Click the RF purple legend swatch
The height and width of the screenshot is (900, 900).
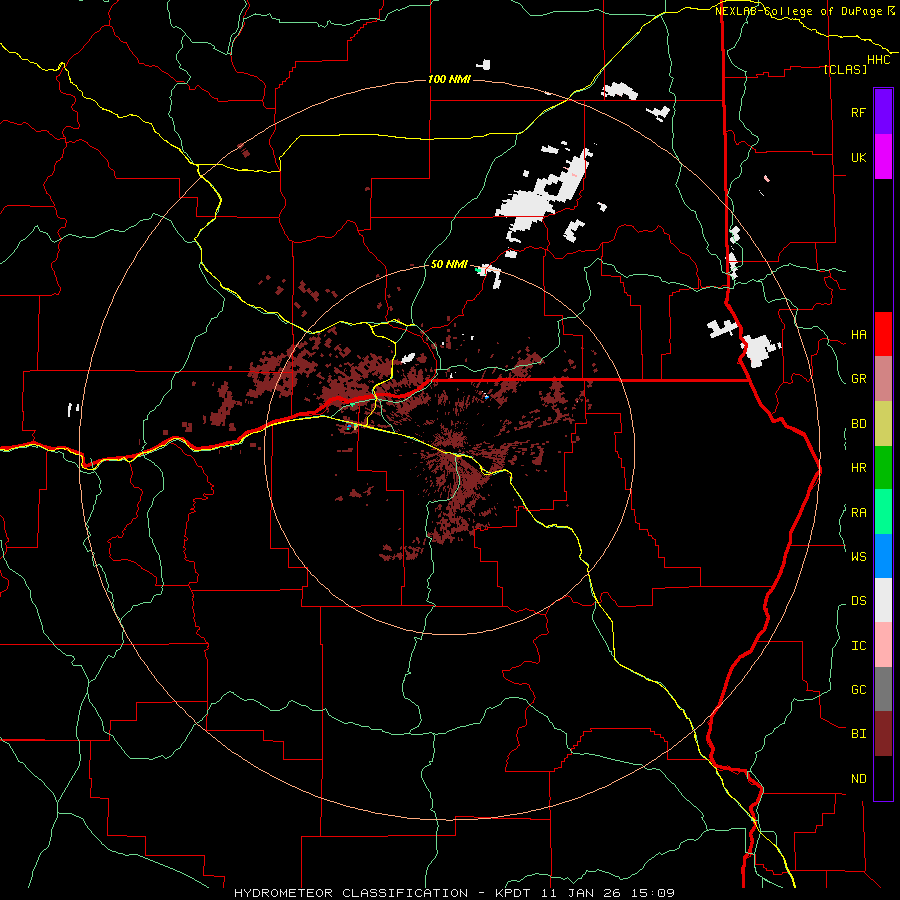point(883,112)
